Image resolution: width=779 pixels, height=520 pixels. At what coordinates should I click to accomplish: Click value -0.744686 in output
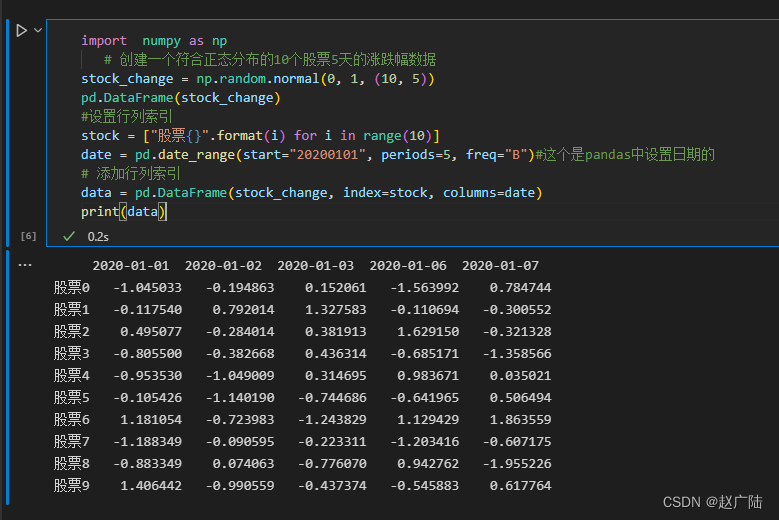coord(332,397)
